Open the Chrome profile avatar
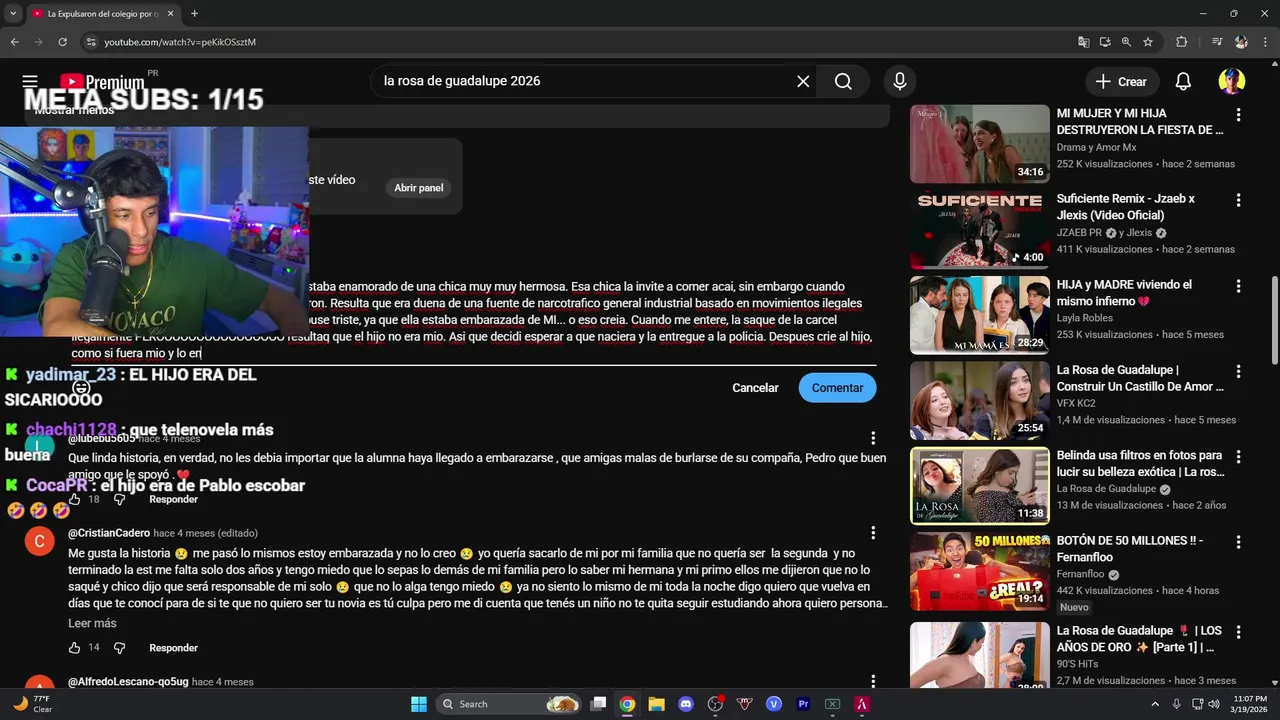The image size is (1280, 720). click(x=1241, y=42)
